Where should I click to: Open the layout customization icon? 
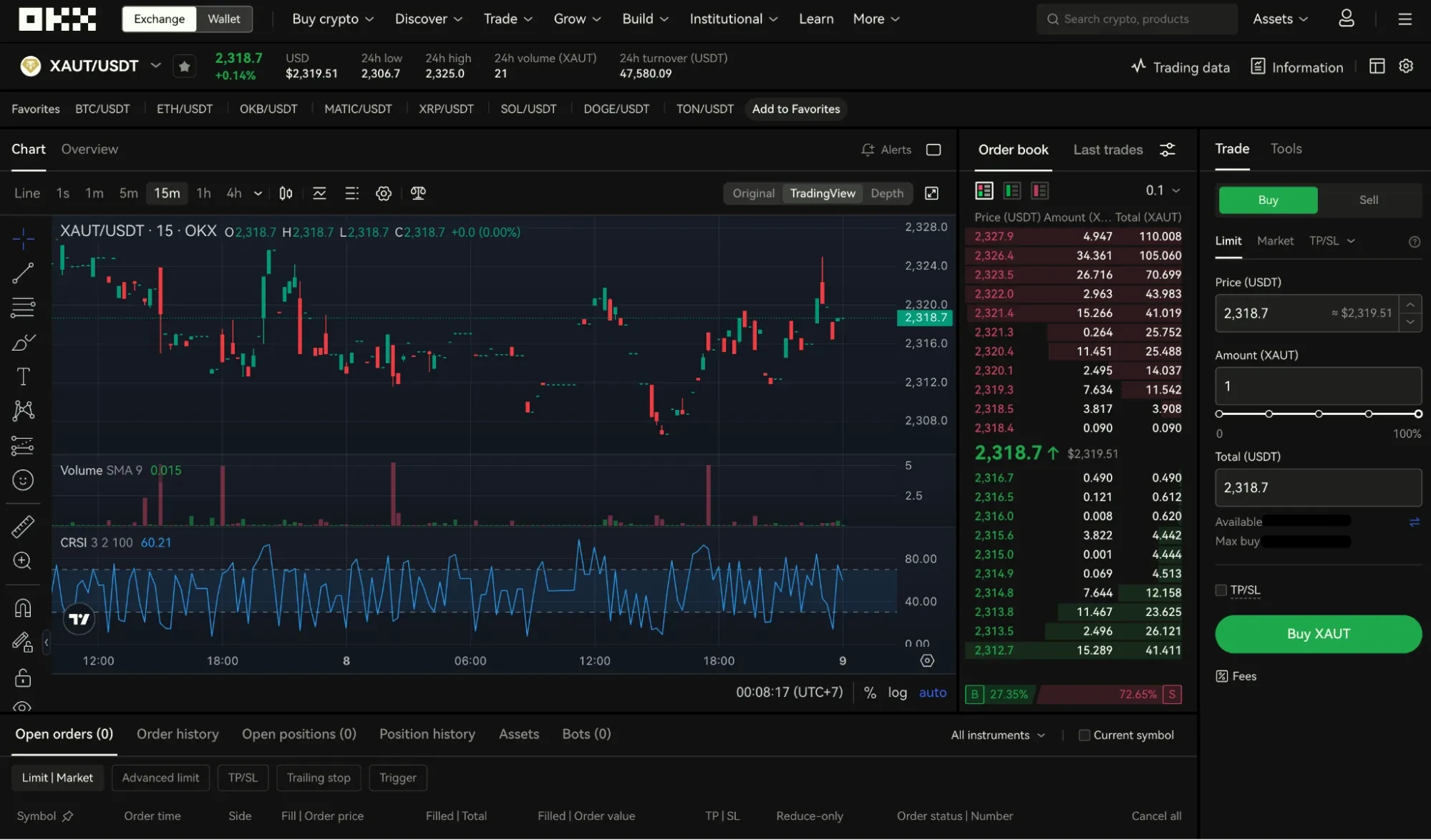point(1377,67)
